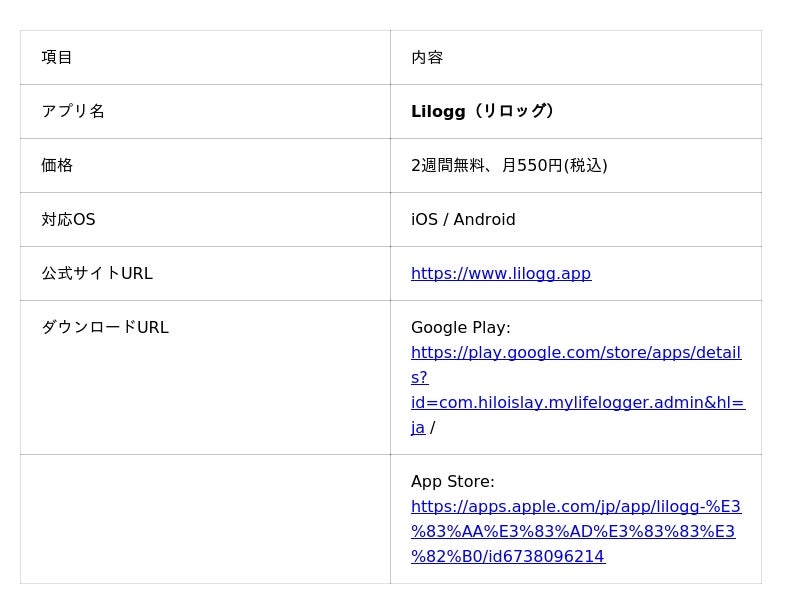Select the 価格 row label

click(57, 166)
